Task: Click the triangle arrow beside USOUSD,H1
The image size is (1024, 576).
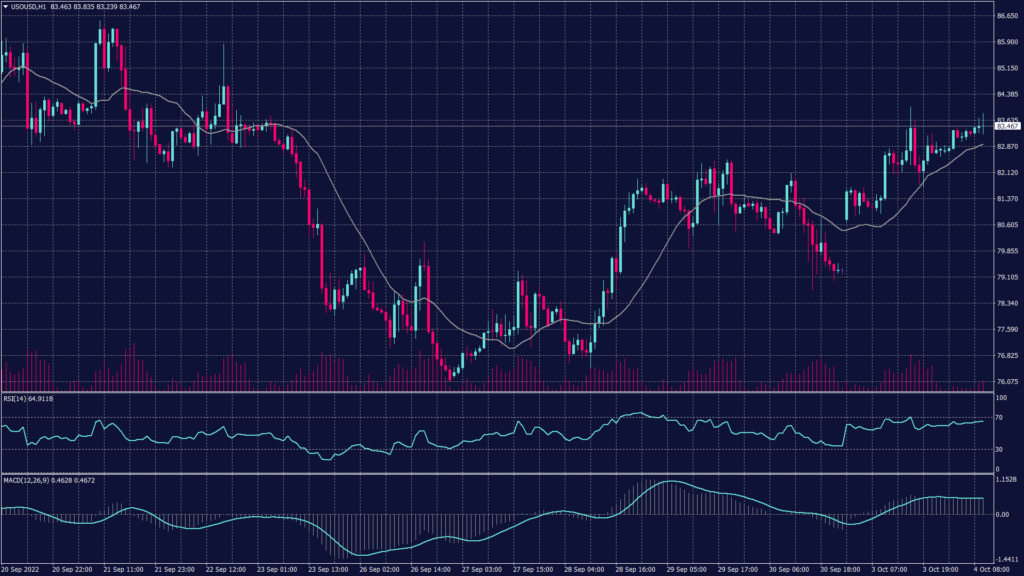Action: click(x=6, y=6)
